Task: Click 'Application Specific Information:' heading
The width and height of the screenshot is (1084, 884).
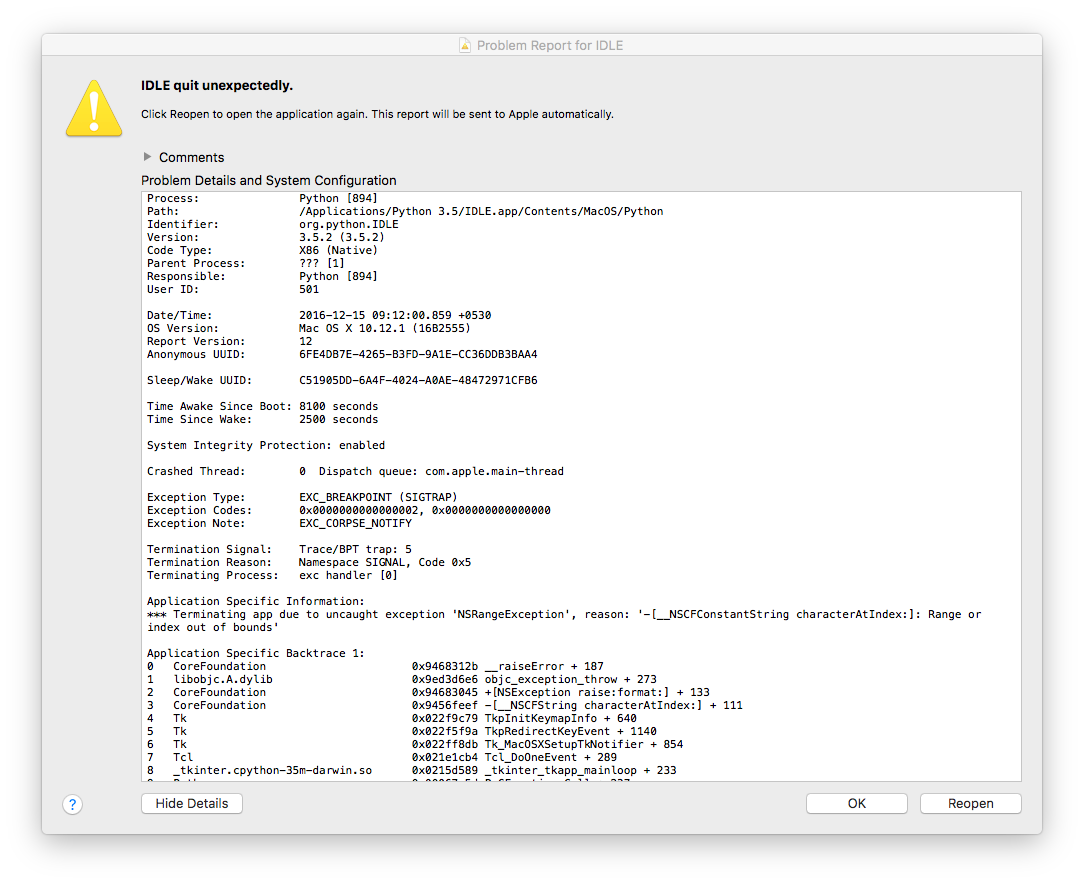Action: 255,601
